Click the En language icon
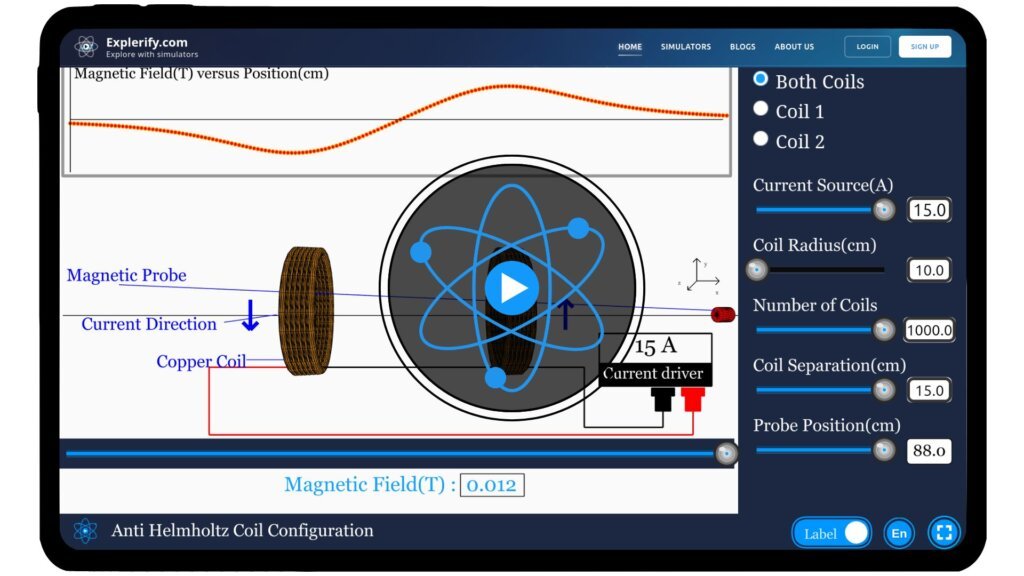1024x576 pixels. [x=897, y=533]
